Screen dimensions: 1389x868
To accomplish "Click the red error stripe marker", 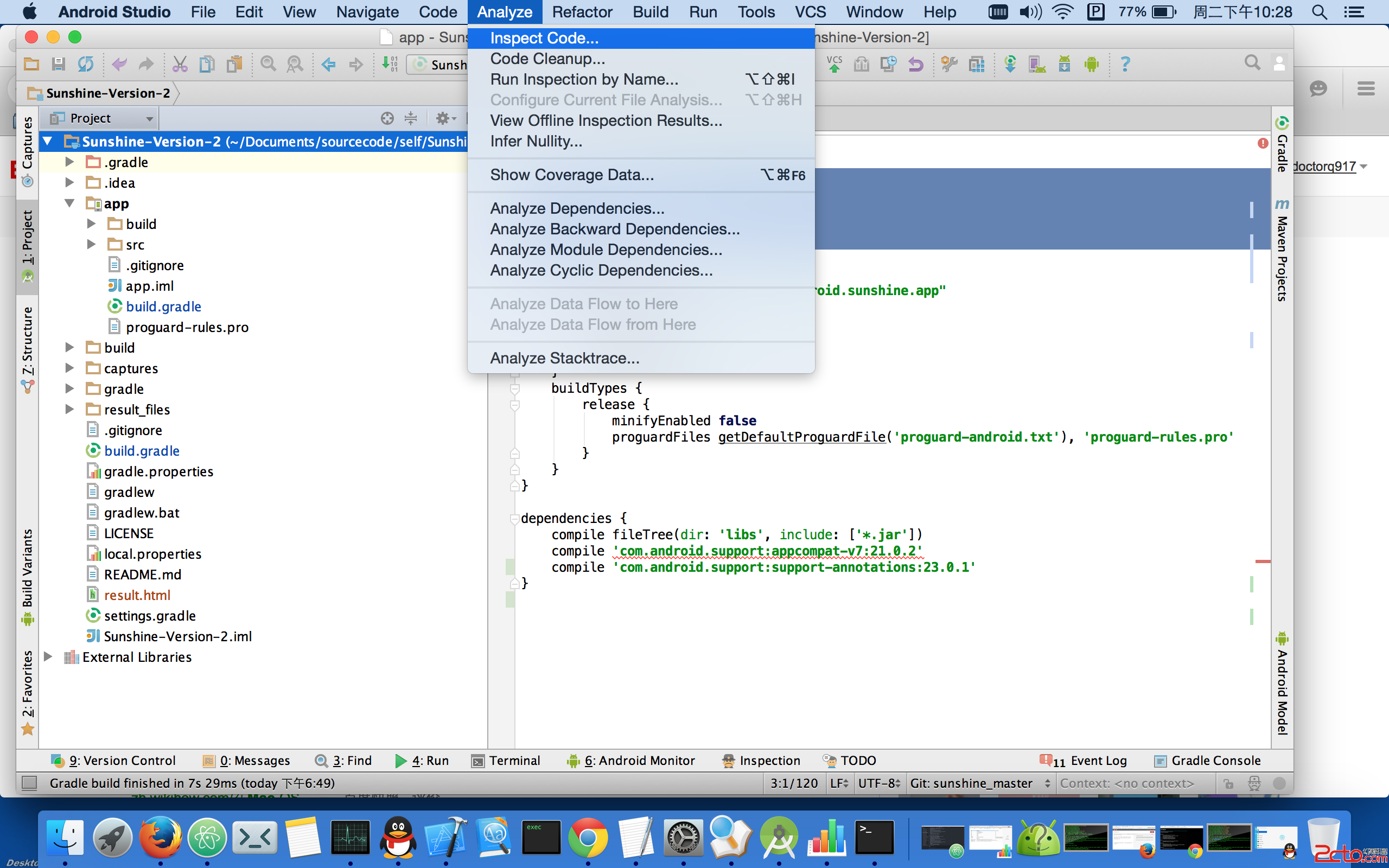I will [x=1262, y=561].
